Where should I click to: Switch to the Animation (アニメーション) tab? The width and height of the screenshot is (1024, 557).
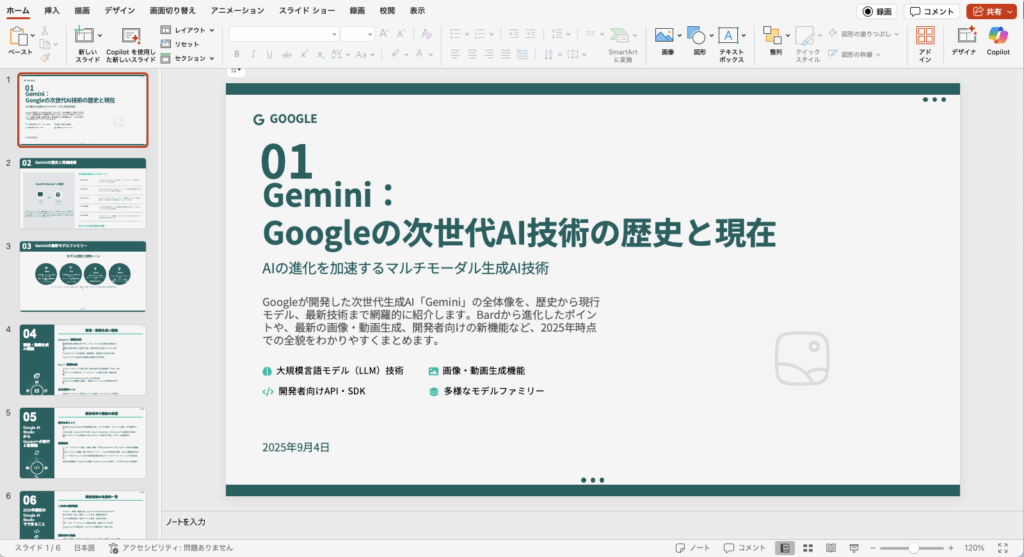(x=237, y=10)
